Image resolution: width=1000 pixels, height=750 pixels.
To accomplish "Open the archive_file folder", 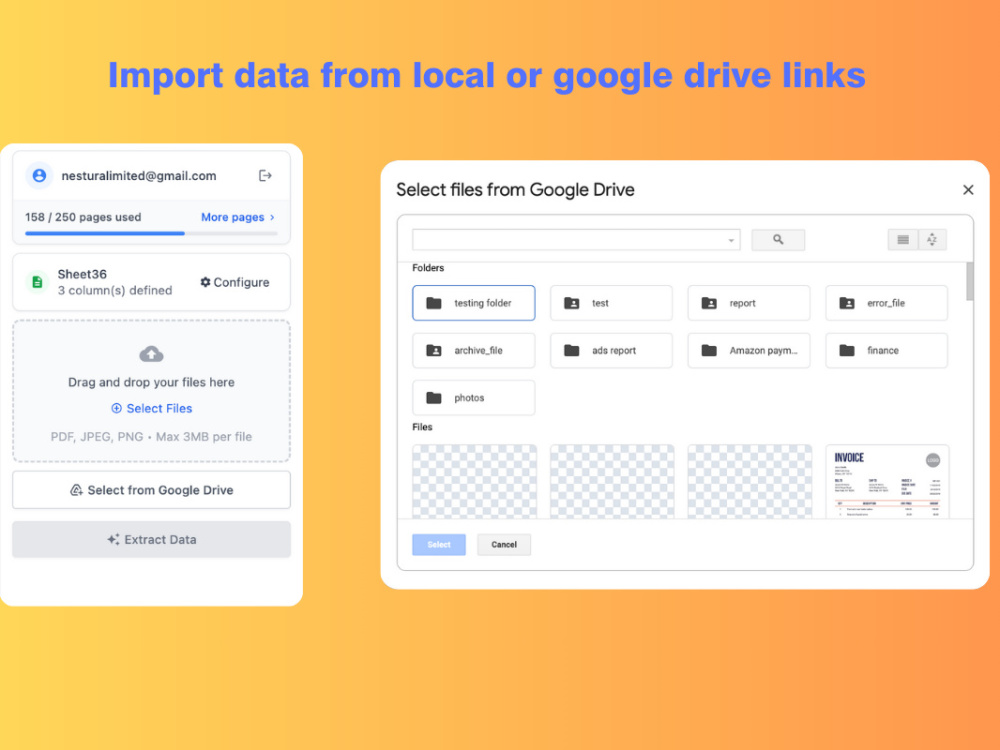I will (474, 350).
